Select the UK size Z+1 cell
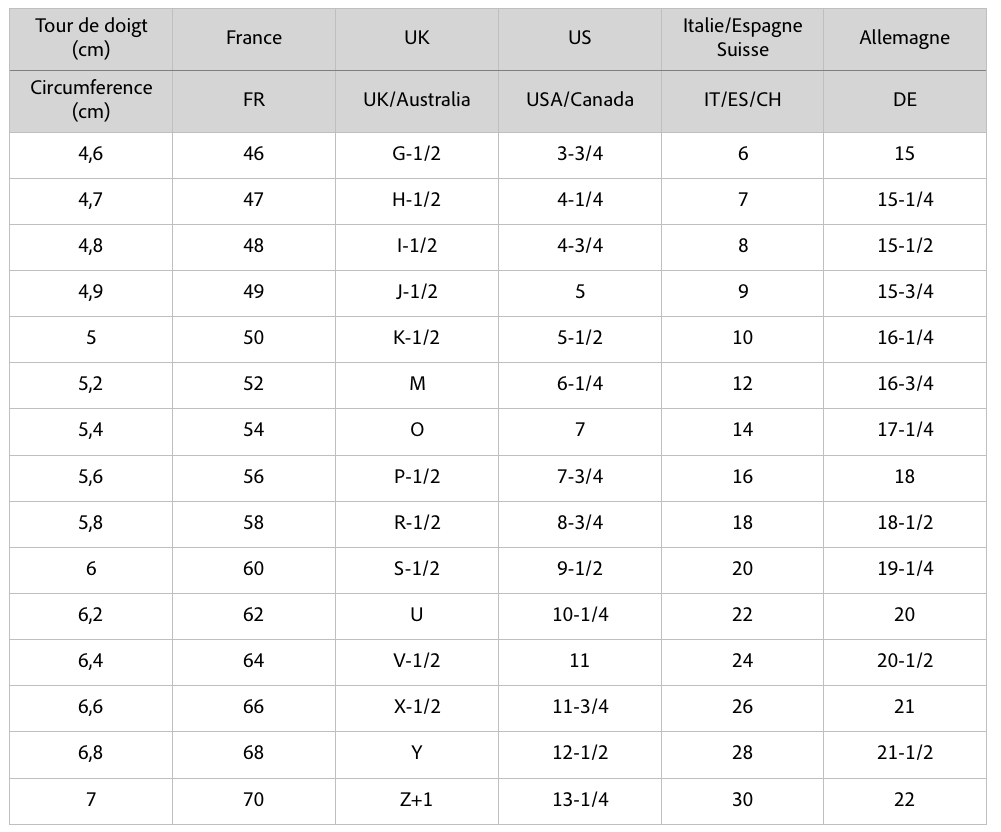Screen dimensions: 1001x832 click(x=417, y=799)
